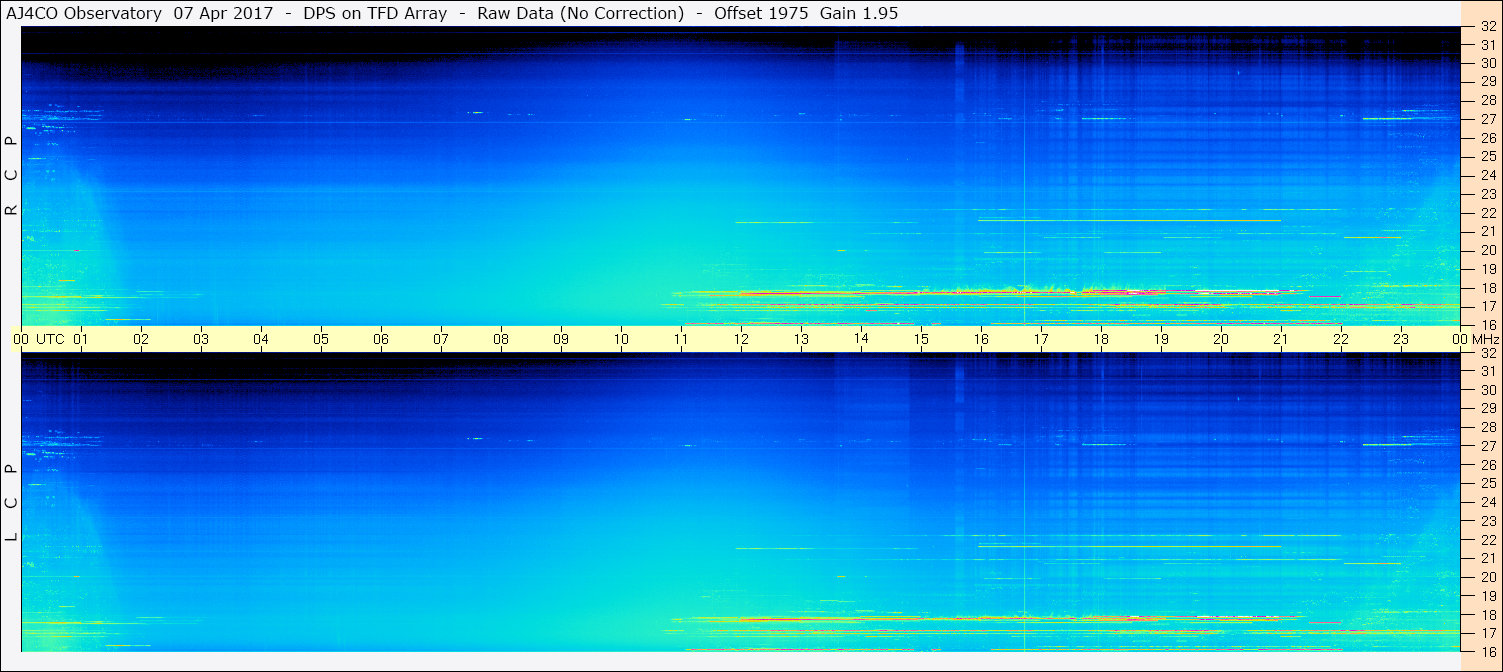Screen dimensions: 1503x672
Task: Click the MHz unit label at axis end
Action: (1485, 339)
